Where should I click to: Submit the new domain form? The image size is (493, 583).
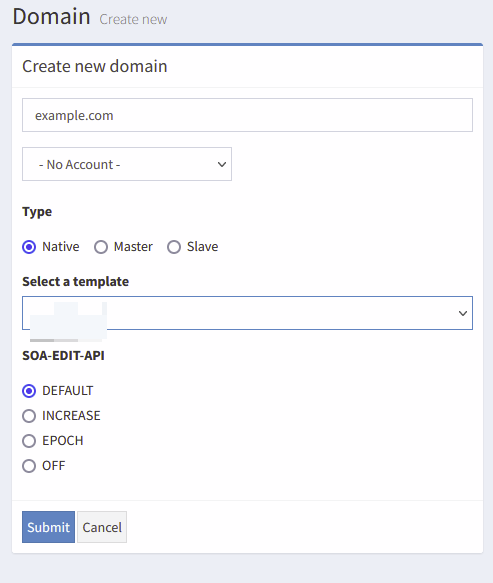[x=48, y=527]
